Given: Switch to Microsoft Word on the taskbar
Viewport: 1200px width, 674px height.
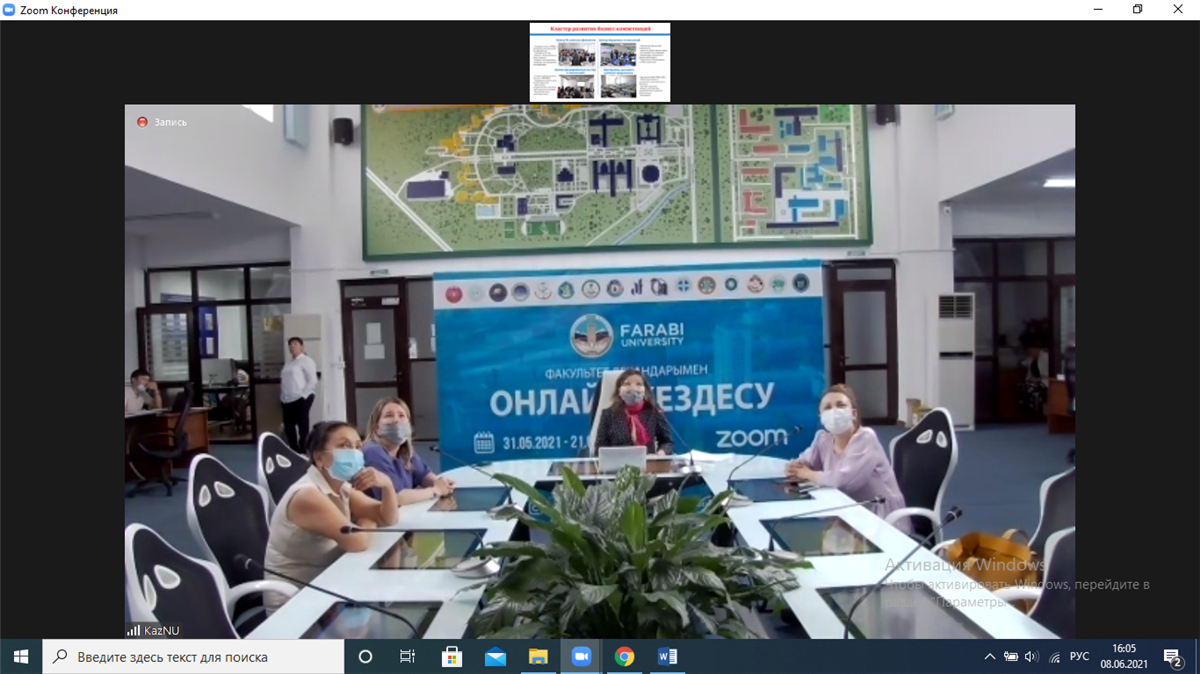Looking at the screenshot, I should 667,657.
